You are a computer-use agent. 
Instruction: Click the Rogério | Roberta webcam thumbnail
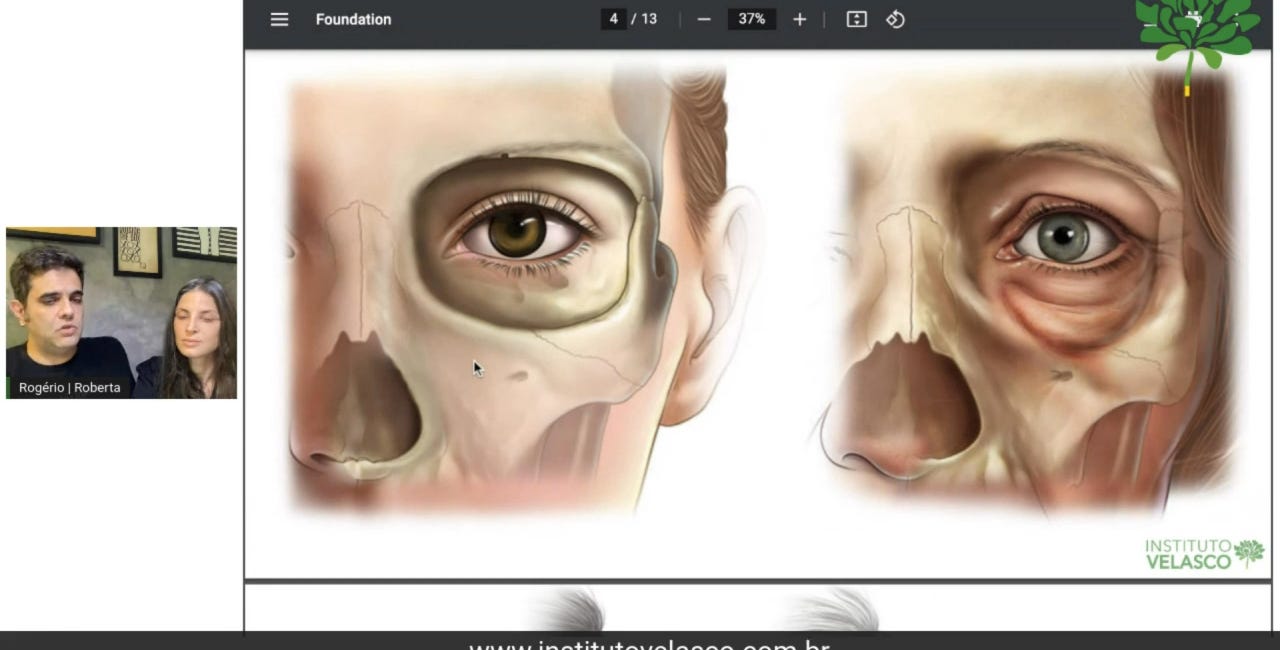(121, 313)
